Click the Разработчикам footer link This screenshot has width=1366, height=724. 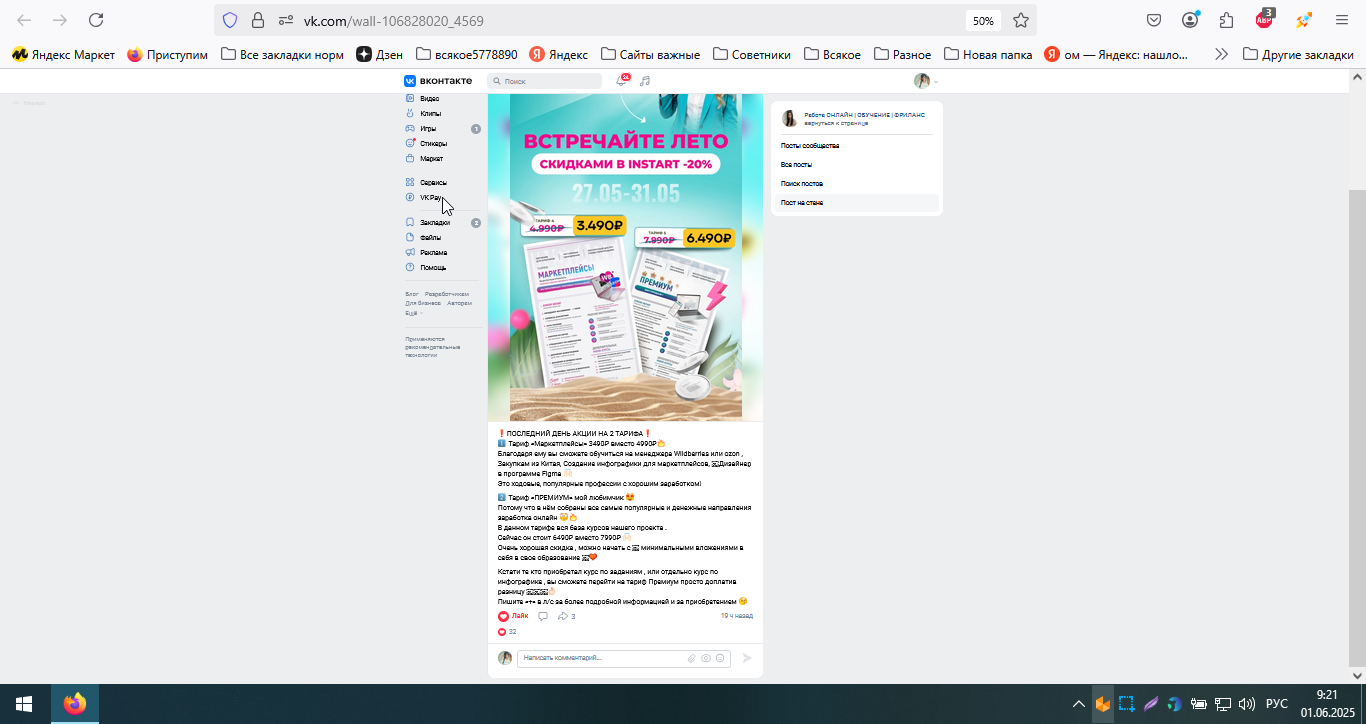[x=447, y=294]
